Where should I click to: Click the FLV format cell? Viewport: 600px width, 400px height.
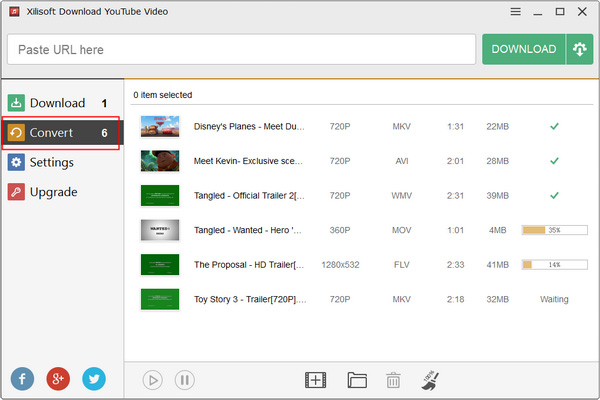point(401,265)
